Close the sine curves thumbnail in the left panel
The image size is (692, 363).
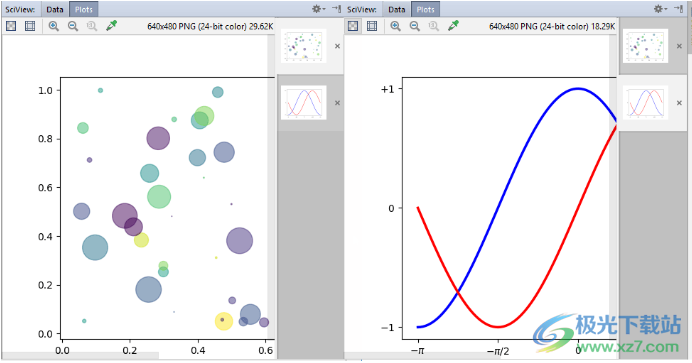337,103
